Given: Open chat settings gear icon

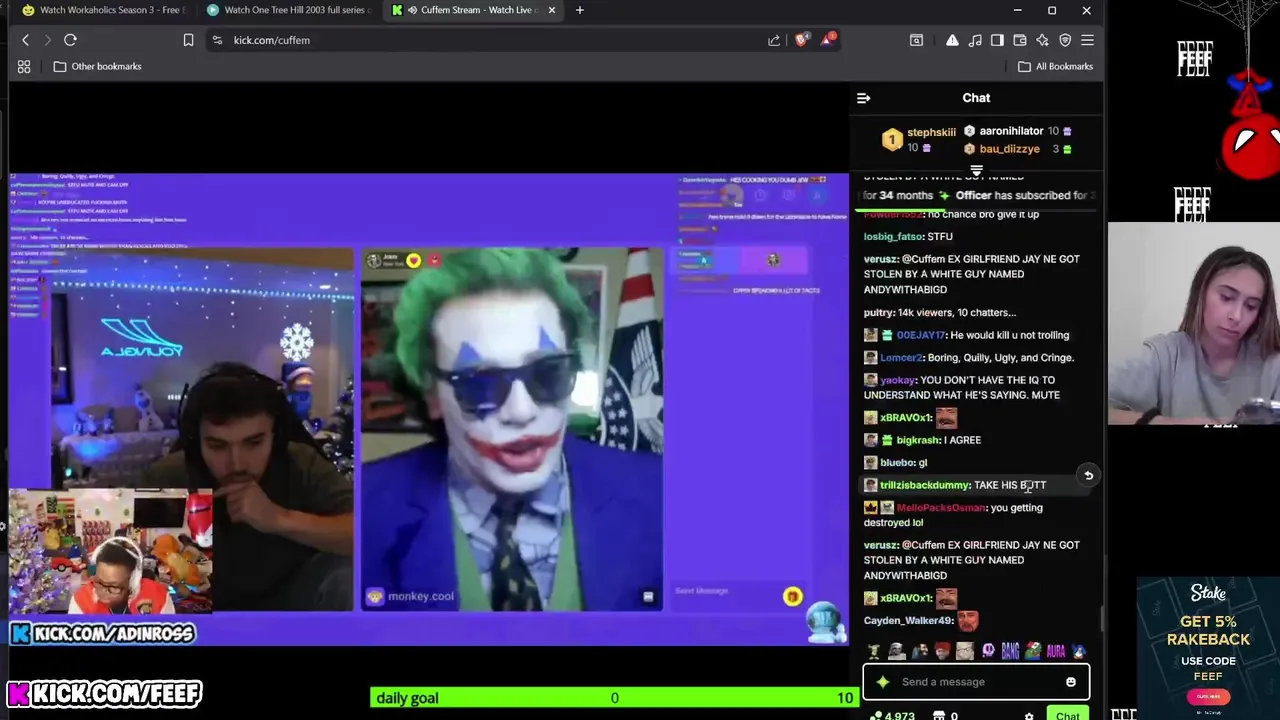Looking at the screenshot, I should pyautogui.click(x=1029, y=716).
